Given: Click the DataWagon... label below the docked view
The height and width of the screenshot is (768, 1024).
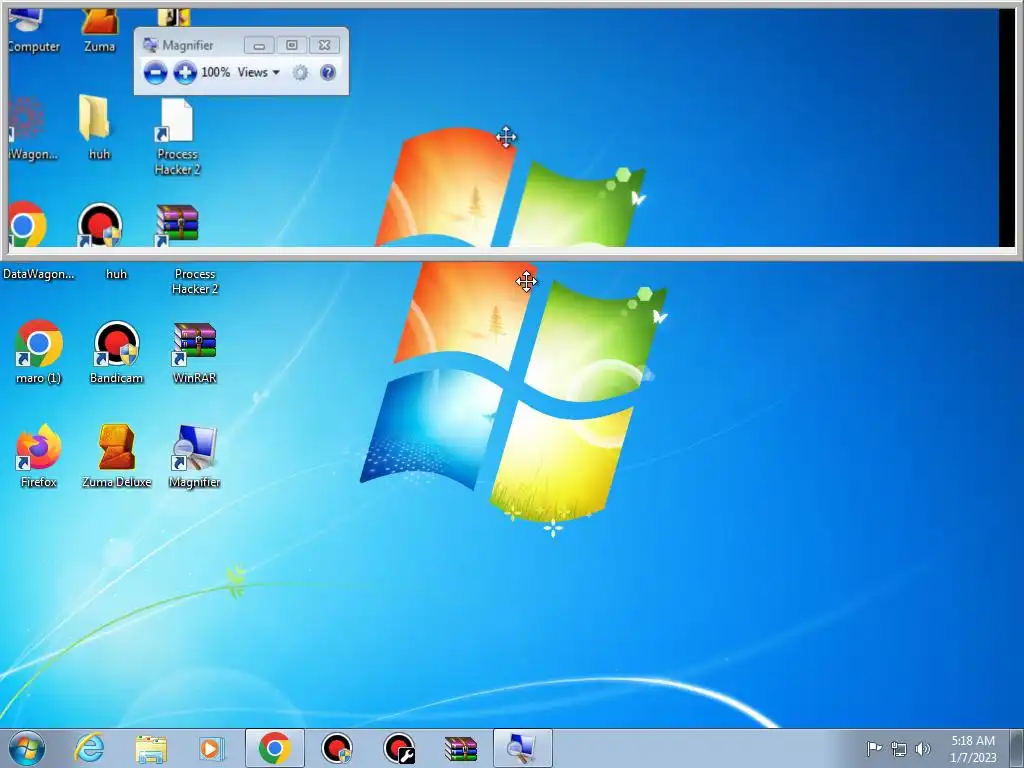Looking at the screenshot, I should (39, 274).
